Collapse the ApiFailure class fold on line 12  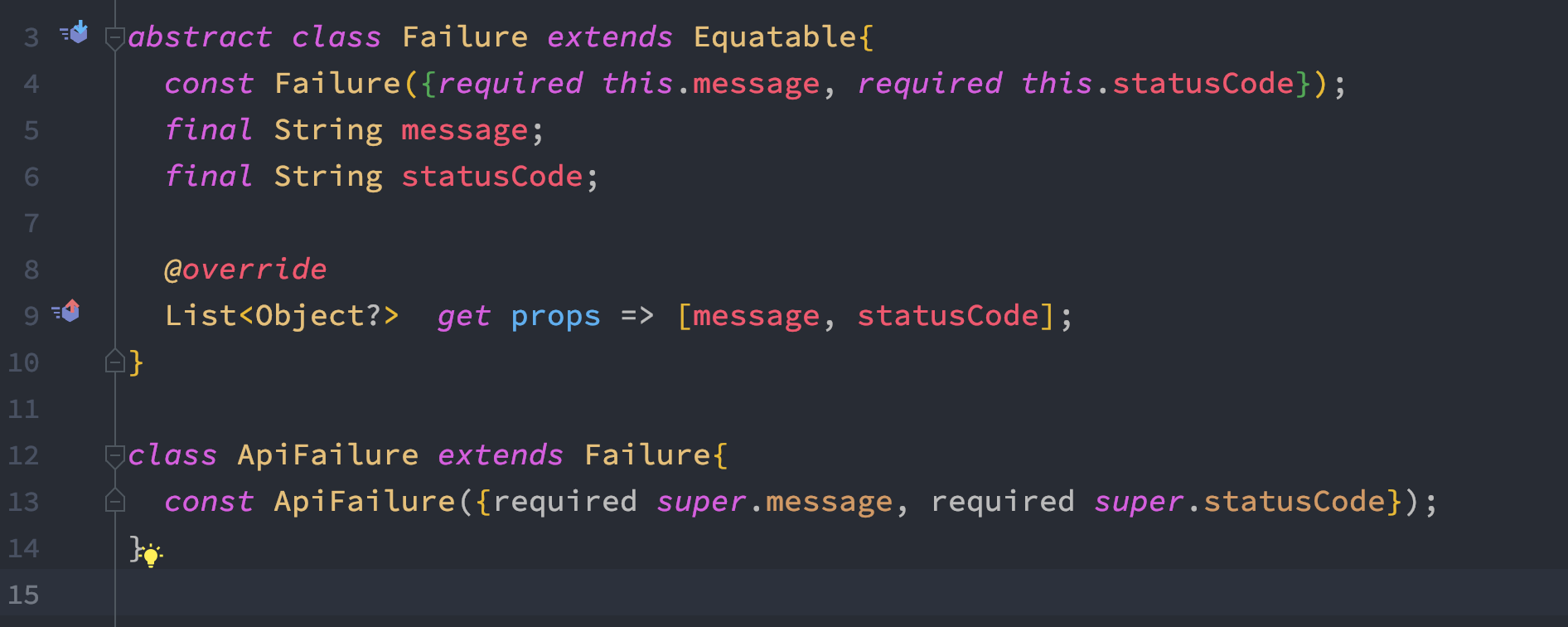(114, 456)
